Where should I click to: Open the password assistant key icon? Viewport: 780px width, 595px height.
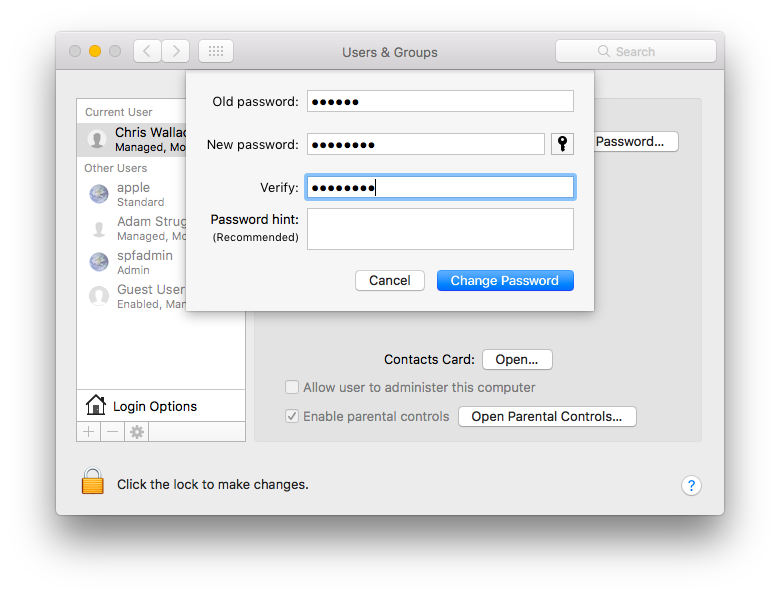(562, 144)
